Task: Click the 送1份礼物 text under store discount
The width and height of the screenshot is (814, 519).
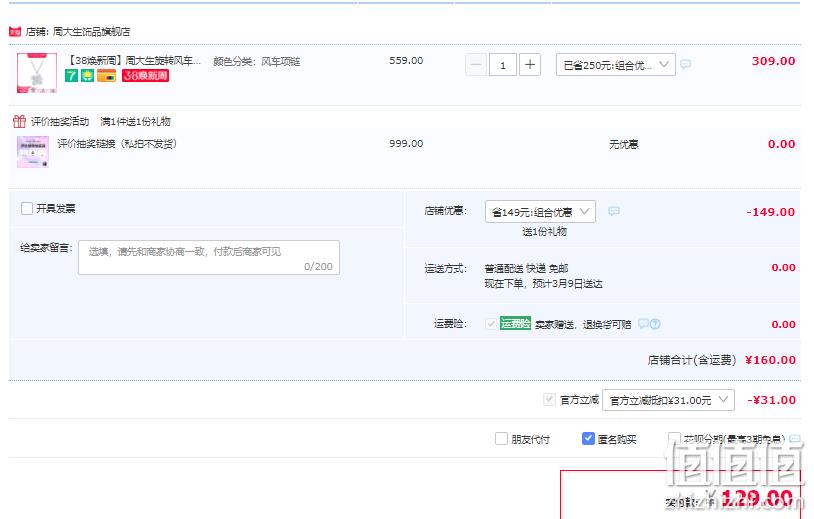Action: [x=544, y=232]
